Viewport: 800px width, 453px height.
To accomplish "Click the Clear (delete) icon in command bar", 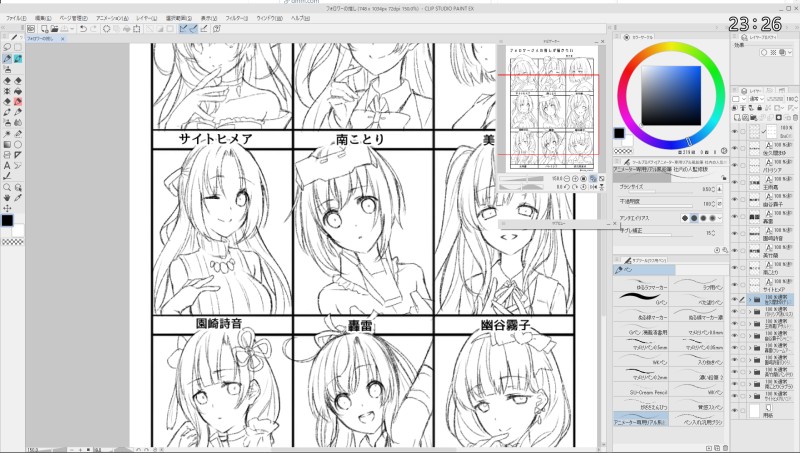I will point(107,29).
